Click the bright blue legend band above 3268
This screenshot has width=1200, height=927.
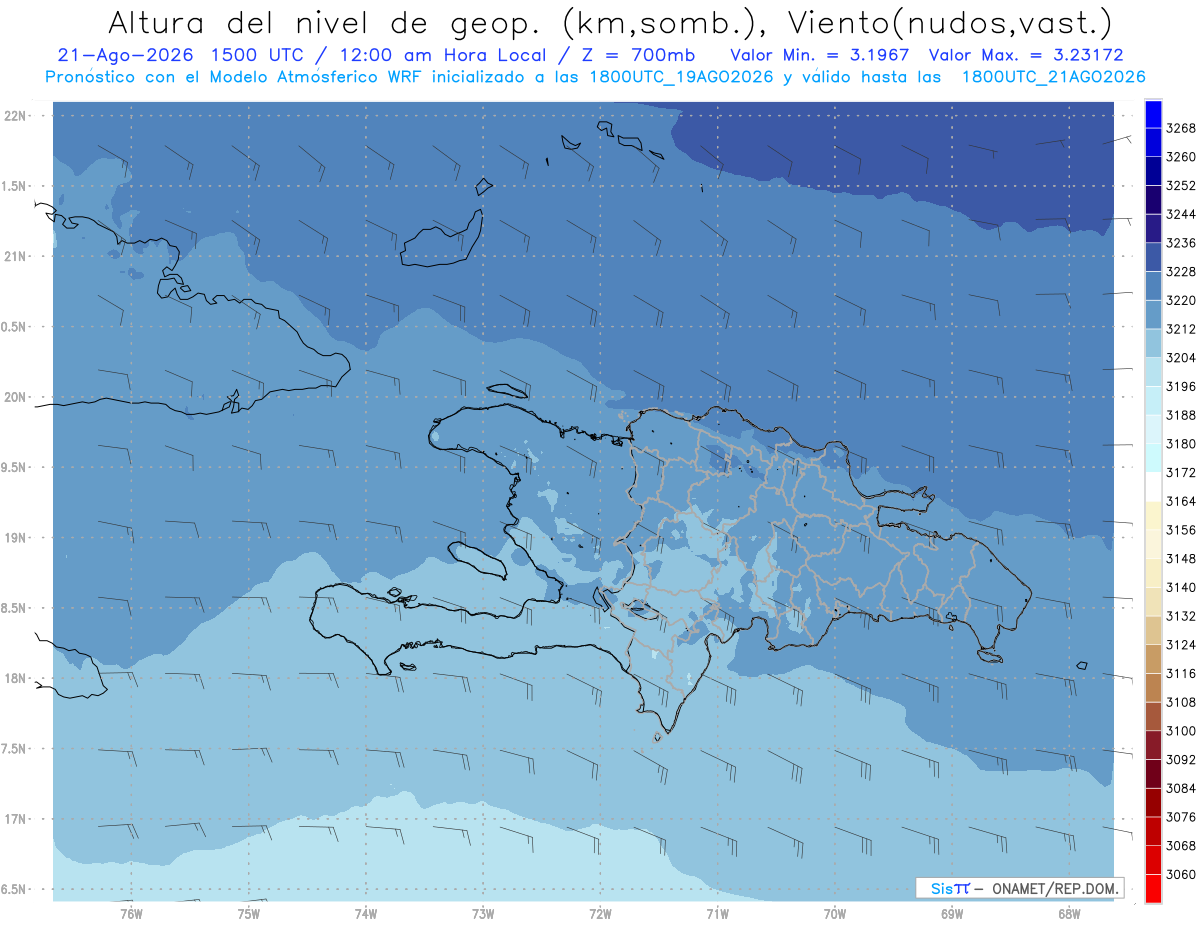pyautogui.click(x=1153, y=114)
